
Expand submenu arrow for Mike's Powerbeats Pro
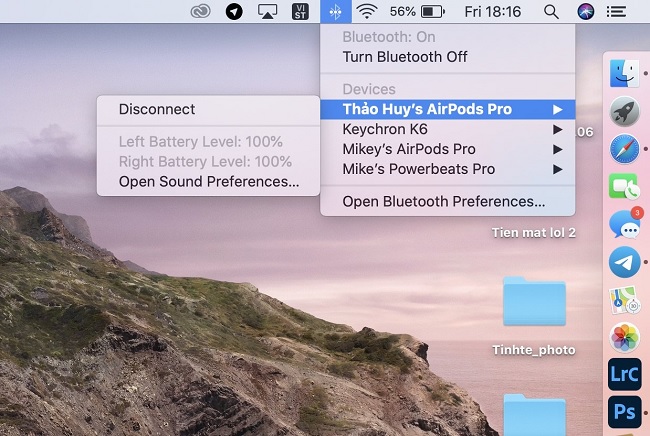[558, 169]
